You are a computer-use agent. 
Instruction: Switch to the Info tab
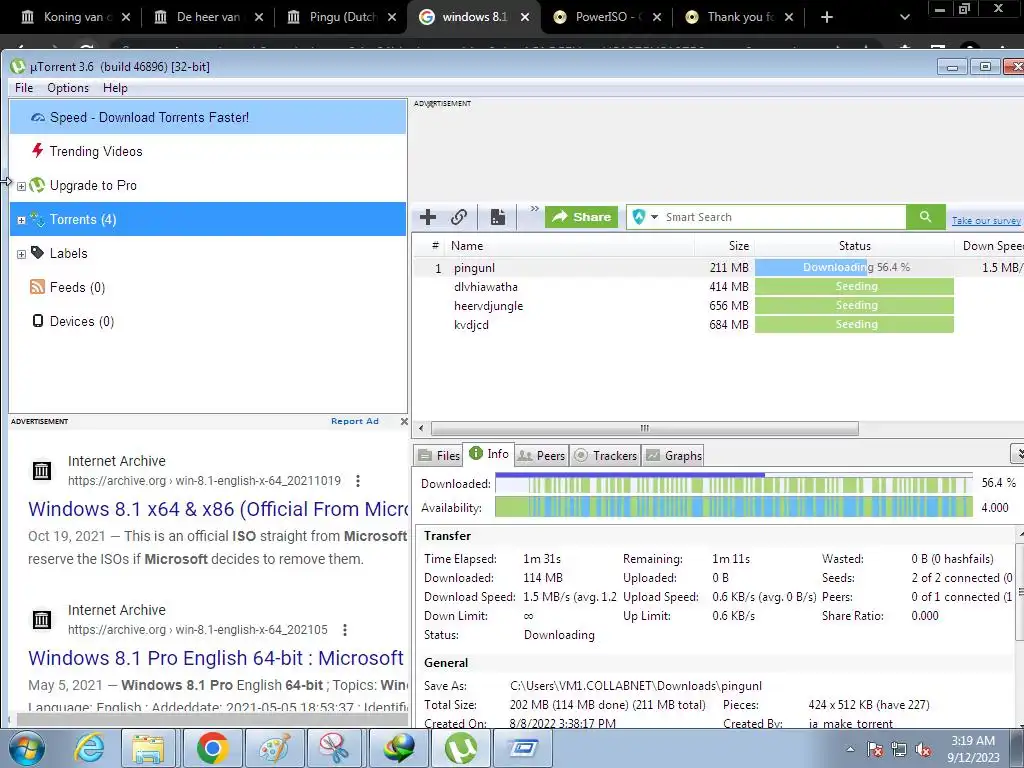pyautogui.click(x=489, y=454)
